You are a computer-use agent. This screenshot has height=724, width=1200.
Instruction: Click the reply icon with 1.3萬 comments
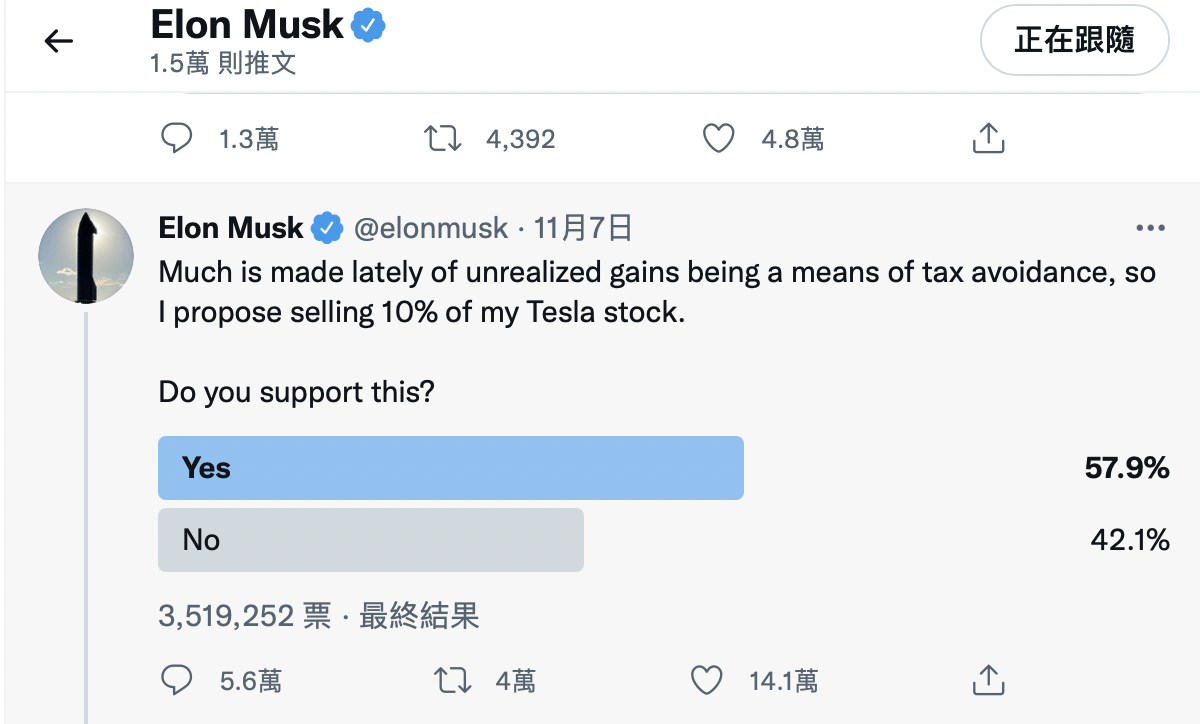177,138
